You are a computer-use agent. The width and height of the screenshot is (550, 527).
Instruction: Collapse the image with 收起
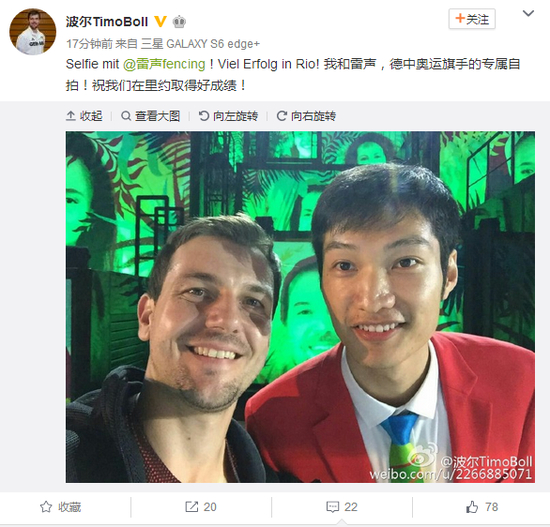click(84, 116)
